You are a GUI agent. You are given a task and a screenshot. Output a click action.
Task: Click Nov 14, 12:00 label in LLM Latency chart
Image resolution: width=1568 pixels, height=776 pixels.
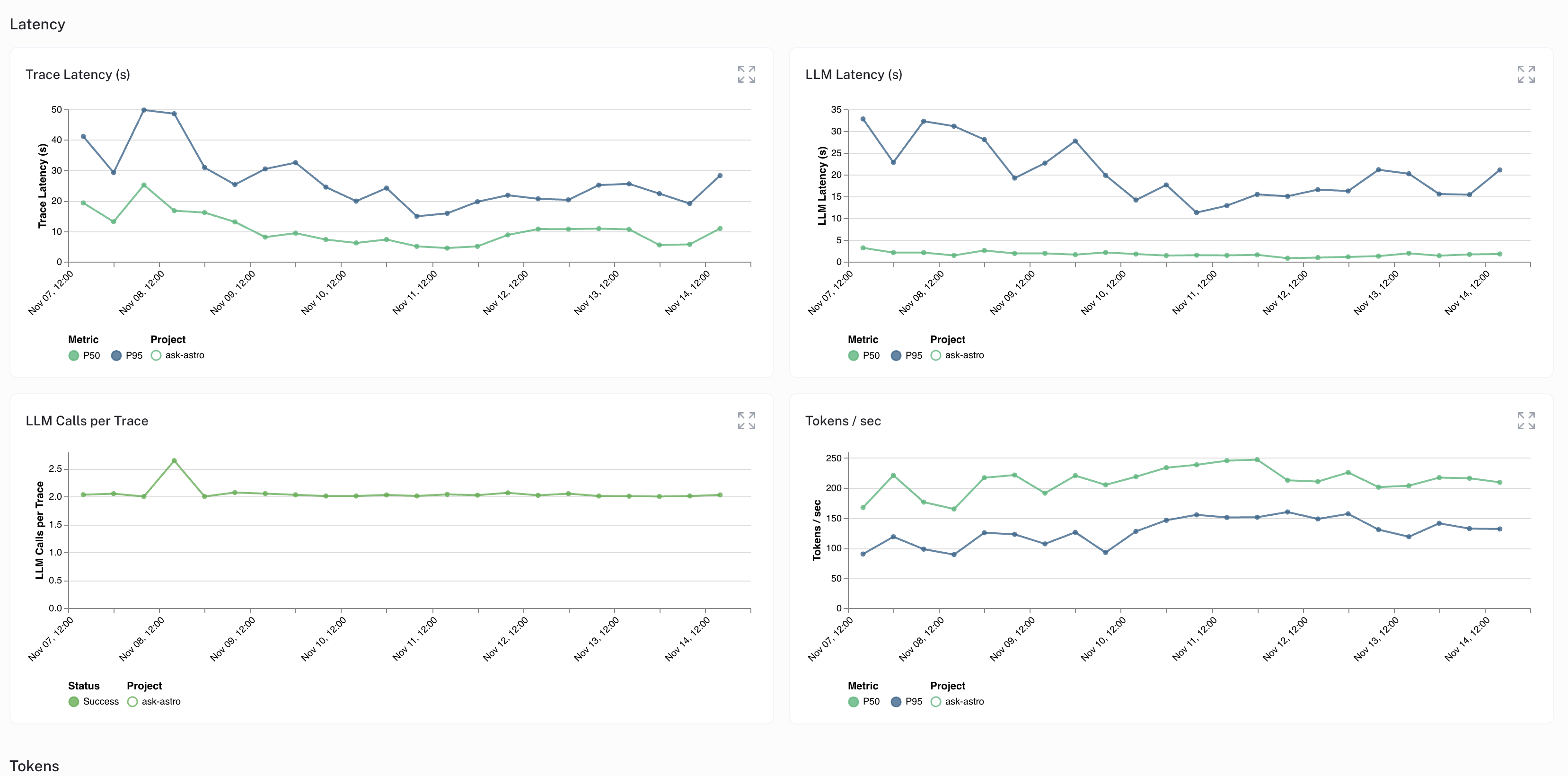1468,293
